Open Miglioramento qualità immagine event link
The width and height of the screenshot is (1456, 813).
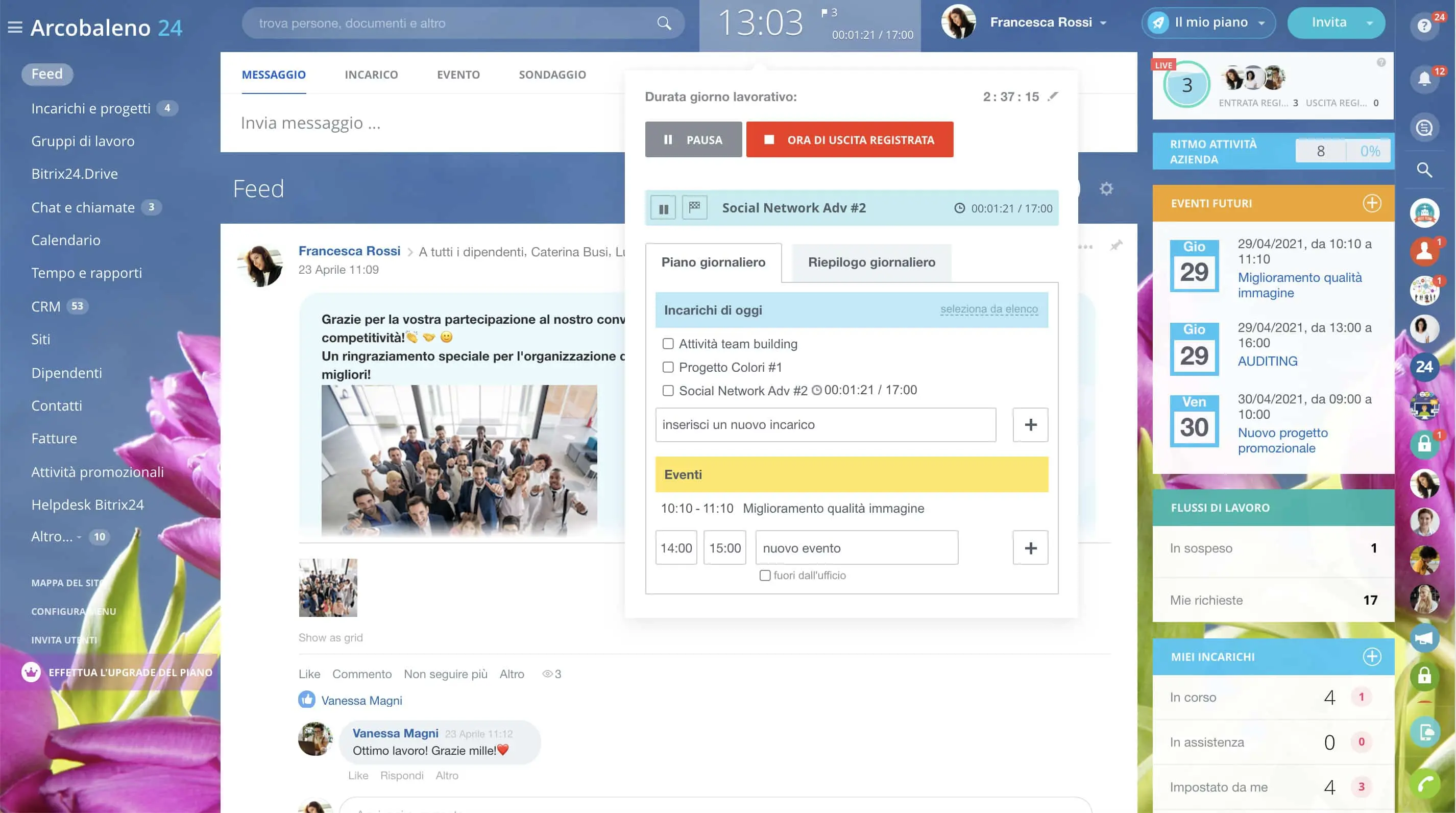point(1299,285)
